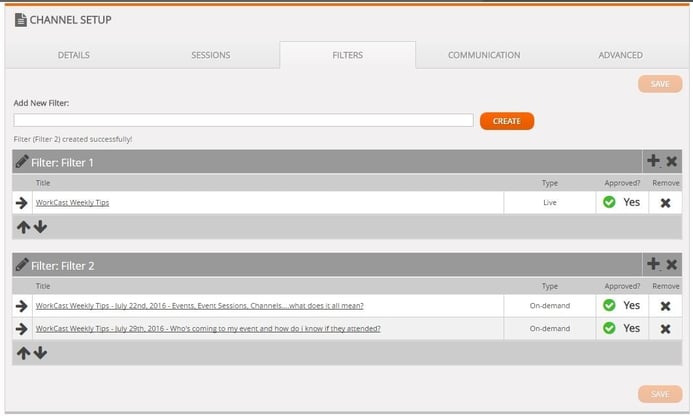Move Filter 1 up with up arrow
The height and width of the screenshot is (416, 693).
point(23,227)
